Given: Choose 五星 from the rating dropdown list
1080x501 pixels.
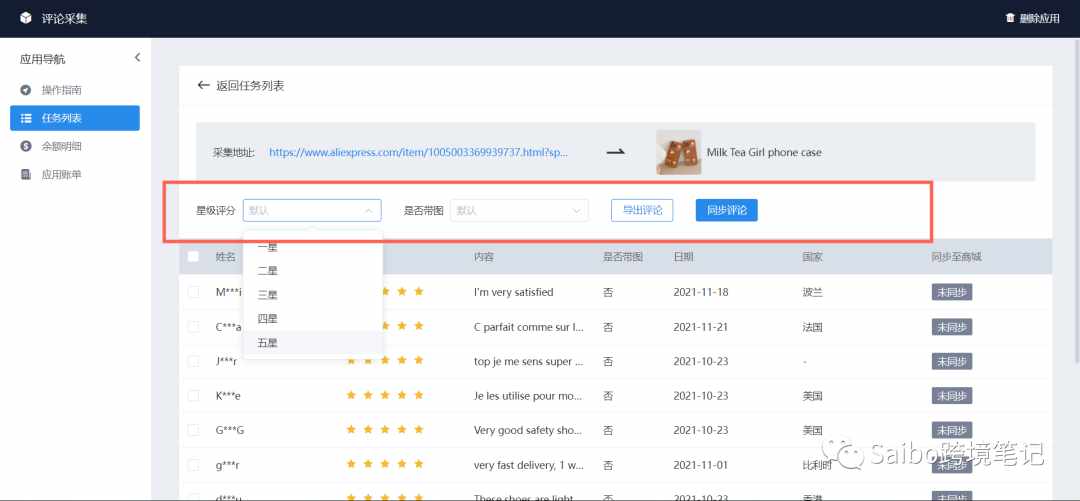Looking at the screenshot, I should (x=313, y=342).
